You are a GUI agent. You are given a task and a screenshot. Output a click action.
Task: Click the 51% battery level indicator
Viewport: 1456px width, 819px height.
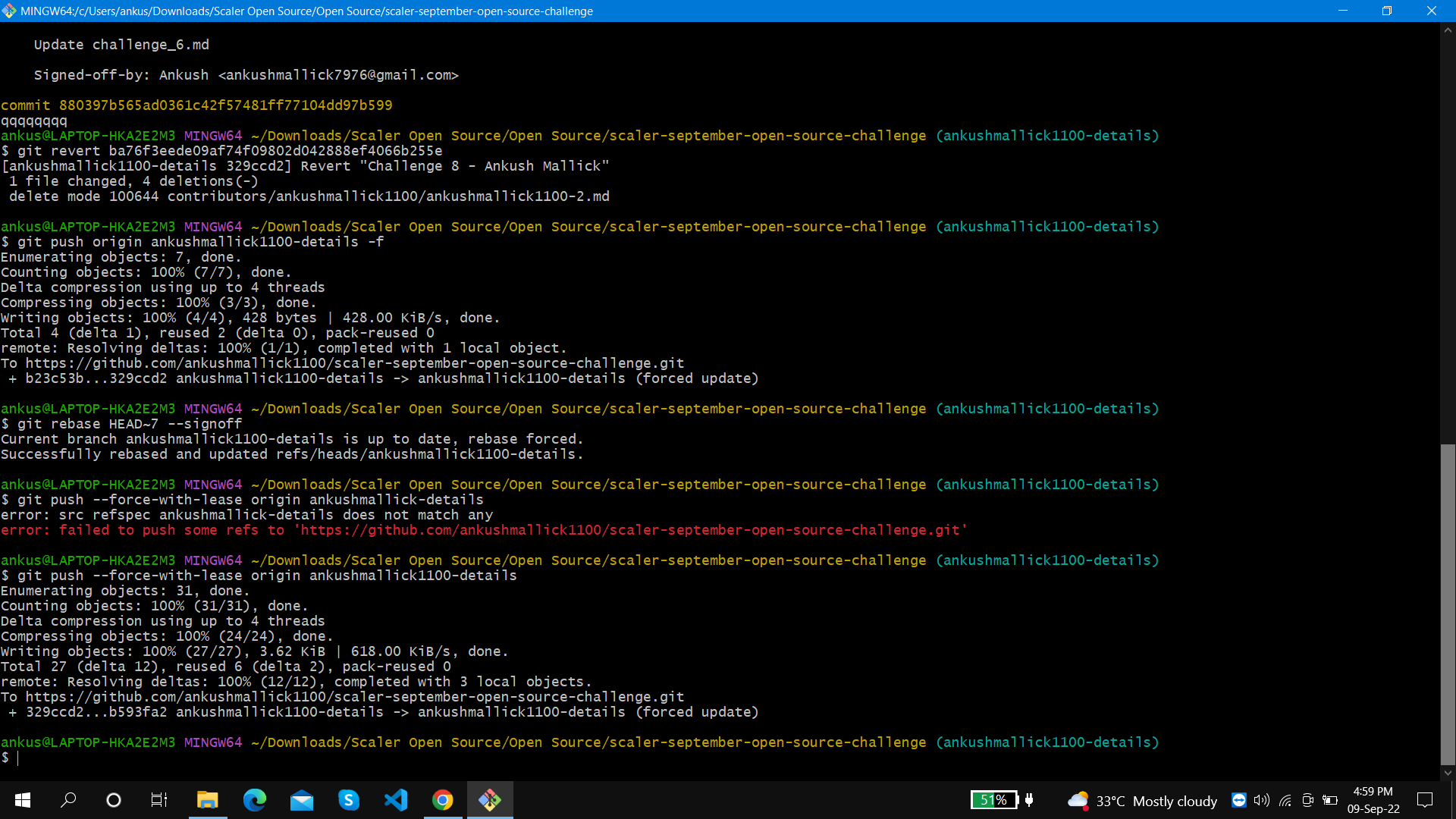(994, 799)
